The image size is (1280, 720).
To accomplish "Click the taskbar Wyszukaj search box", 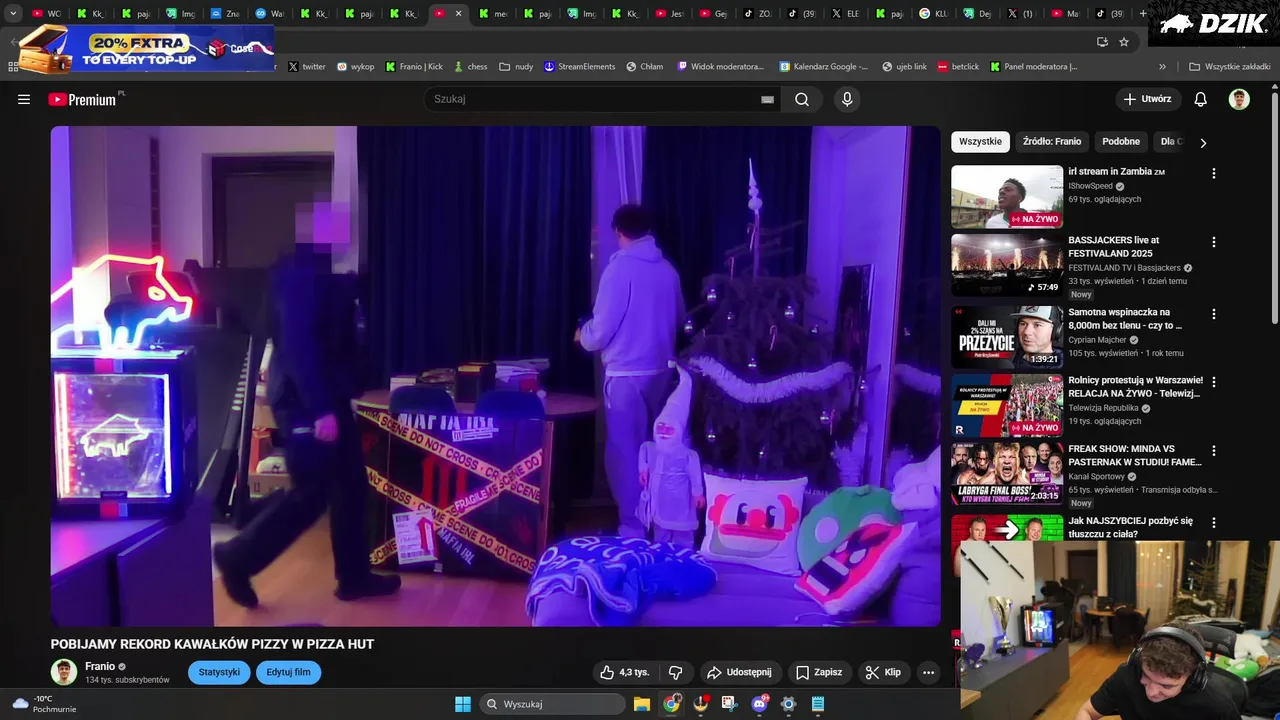I will coord(553,704).
